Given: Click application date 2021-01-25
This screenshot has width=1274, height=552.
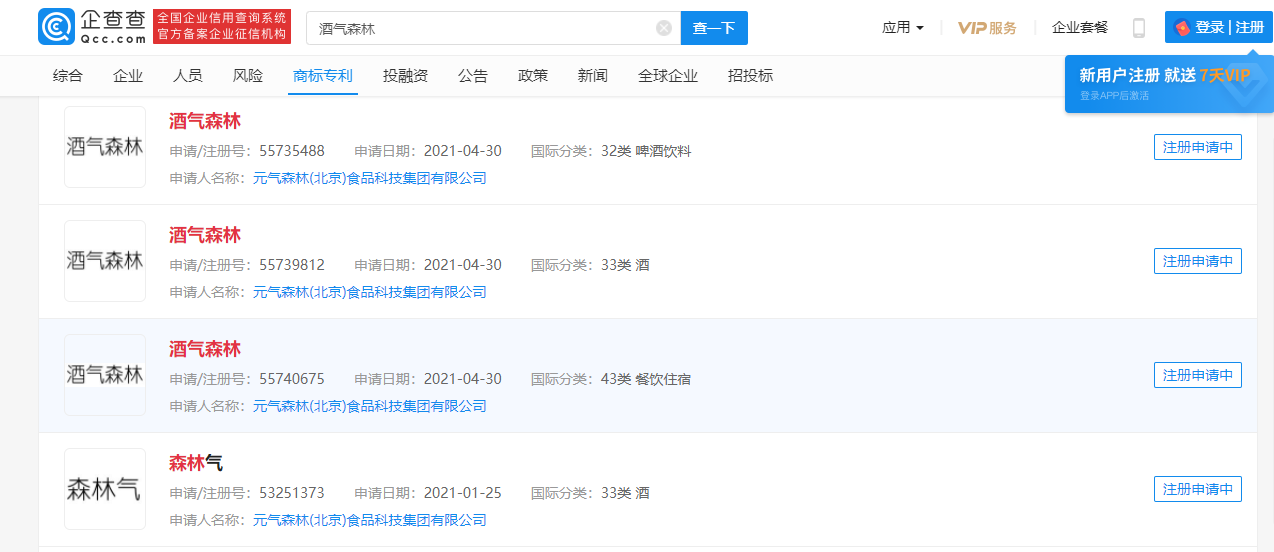Looking at the screenshot, I should [x=463, y=493].
